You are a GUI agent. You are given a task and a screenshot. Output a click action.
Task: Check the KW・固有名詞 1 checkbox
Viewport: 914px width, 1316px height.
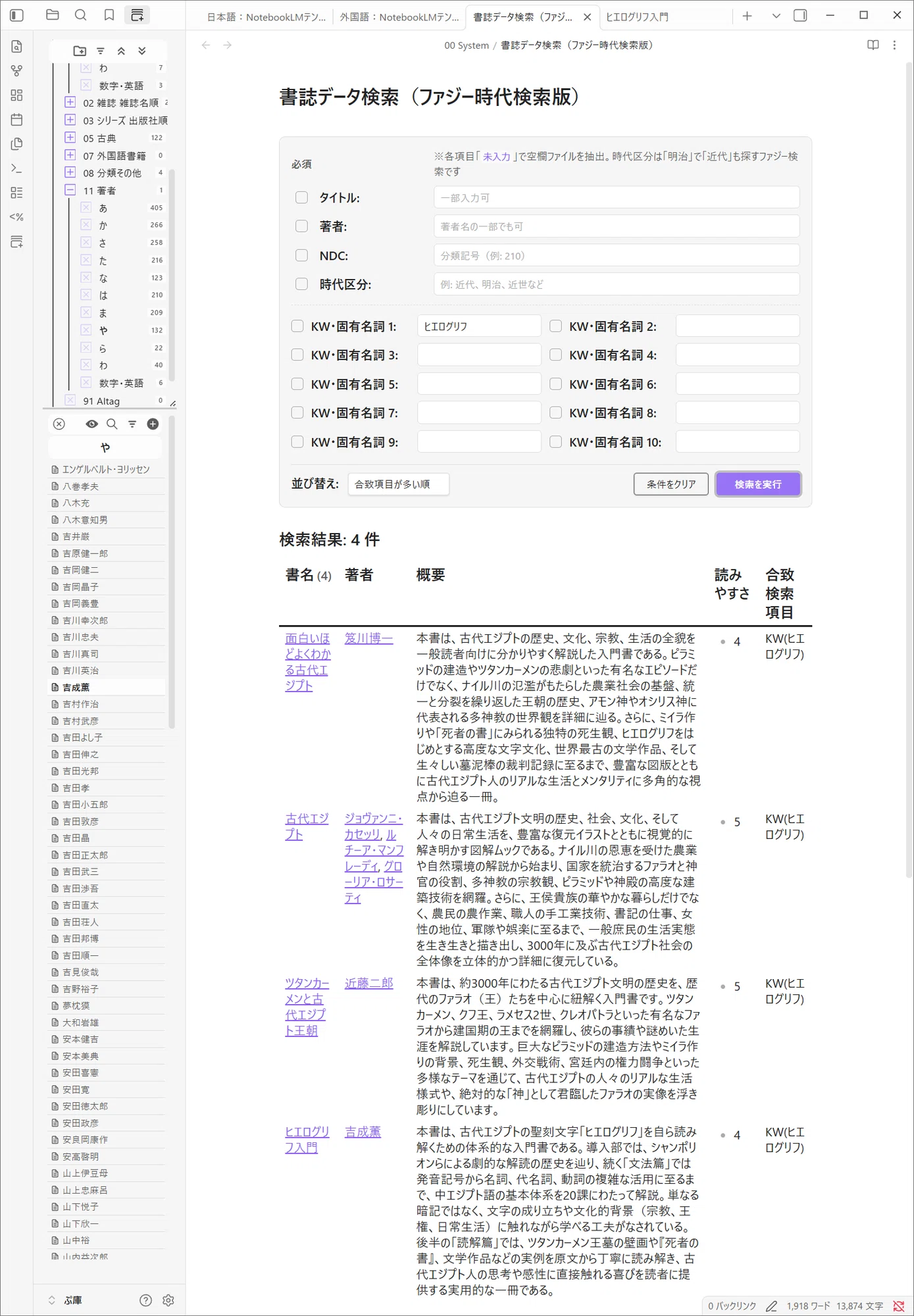pos(297,326)
